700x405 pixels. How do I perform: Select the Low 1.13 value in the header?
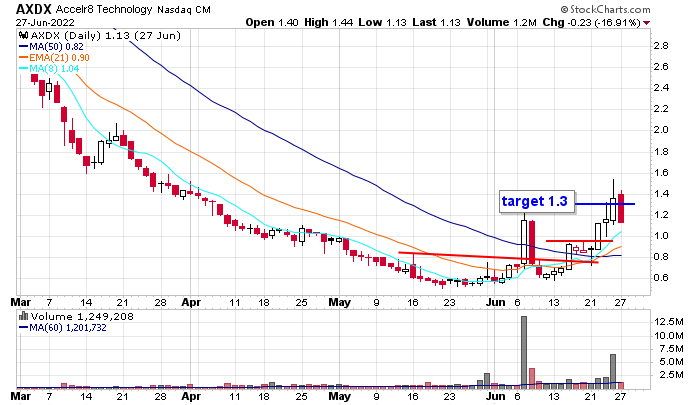[x=383, y=22]
